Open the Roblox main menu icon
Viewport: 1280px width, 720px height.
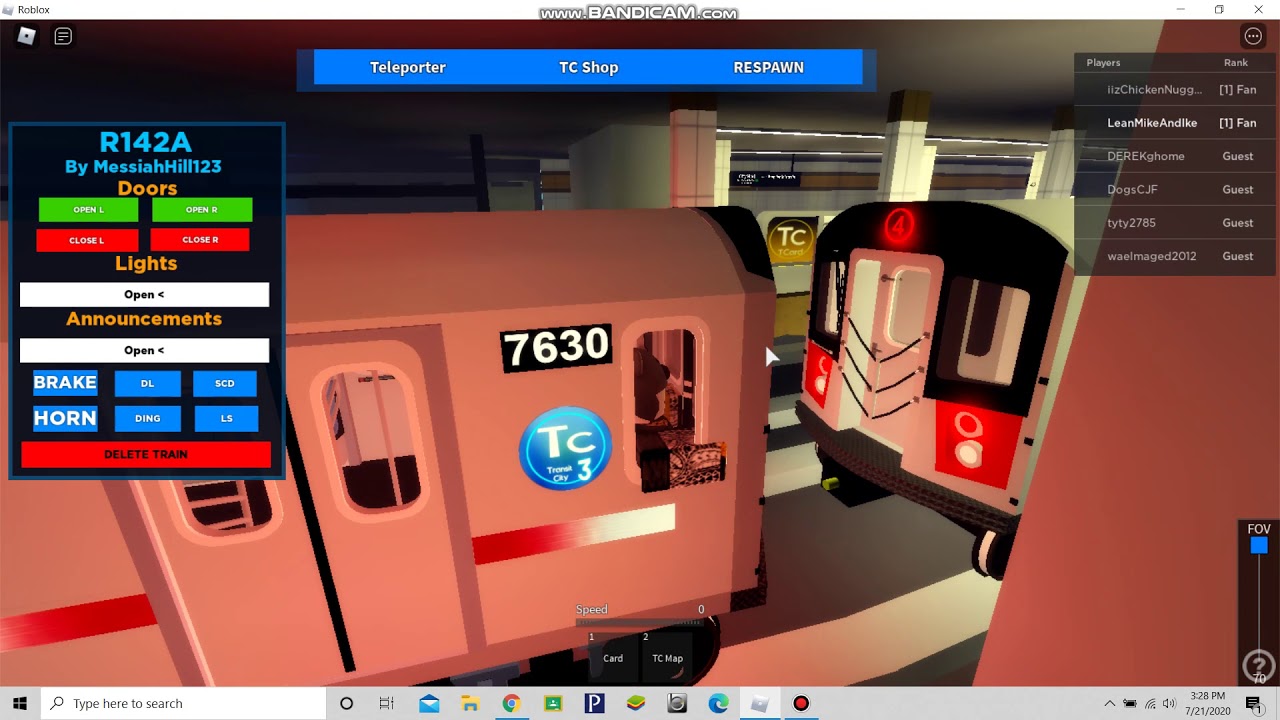27,36
